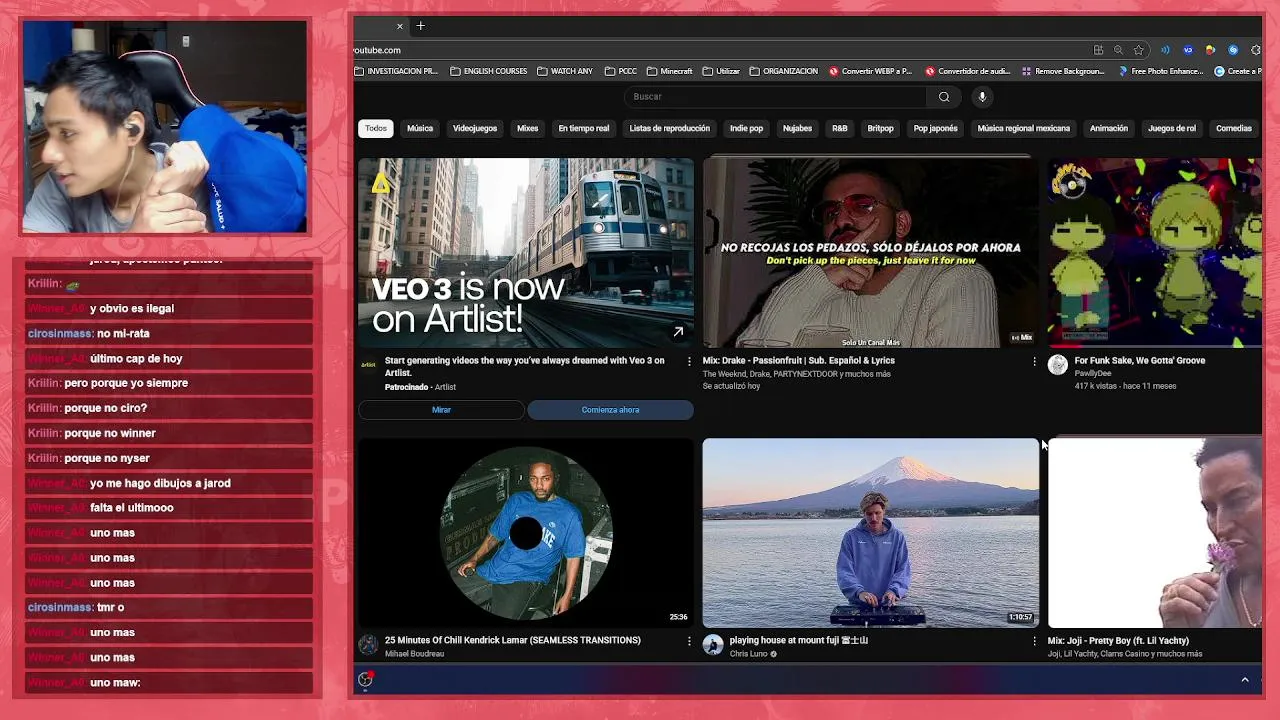Select the Animación filter chip

point(1109,128)
